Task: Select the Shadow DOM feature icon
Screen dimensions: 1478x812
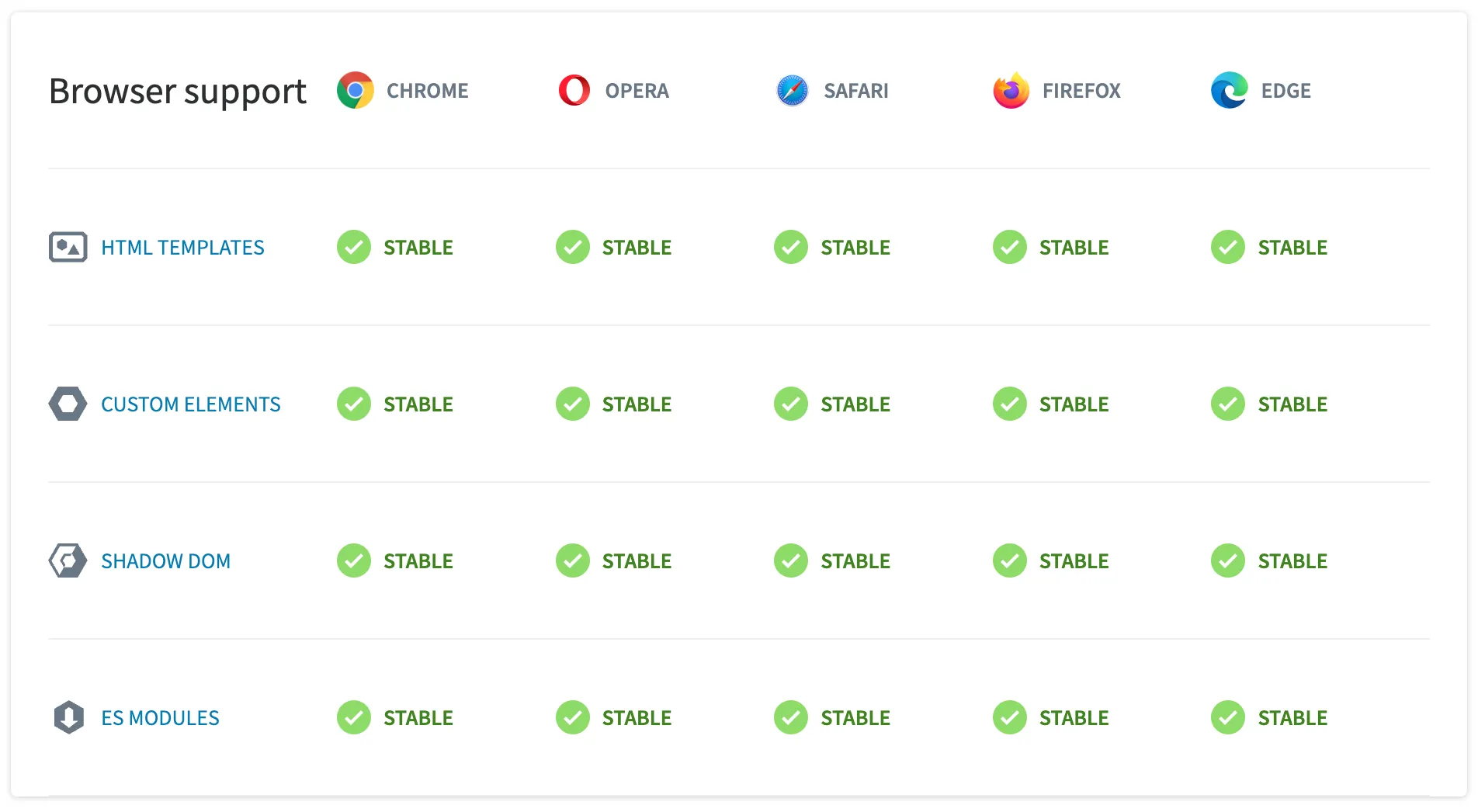Action: point(68,560)
